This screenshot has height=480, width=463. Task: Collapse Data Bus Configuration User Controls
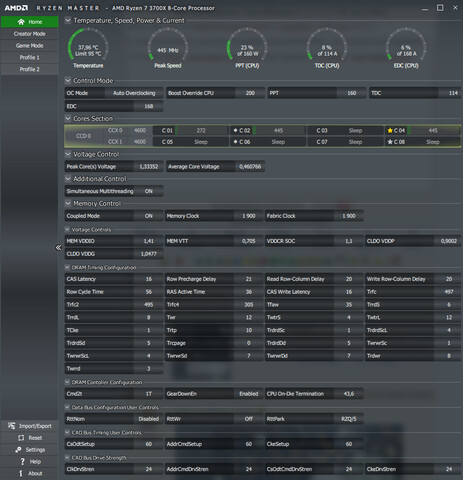coord(67,407)
